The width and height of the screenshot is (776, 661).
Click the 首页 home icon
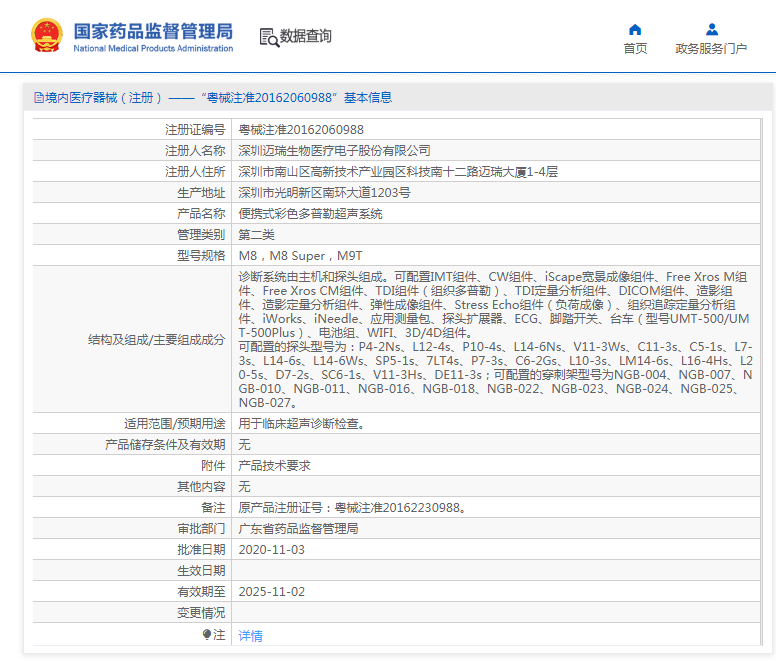(635, 30)
